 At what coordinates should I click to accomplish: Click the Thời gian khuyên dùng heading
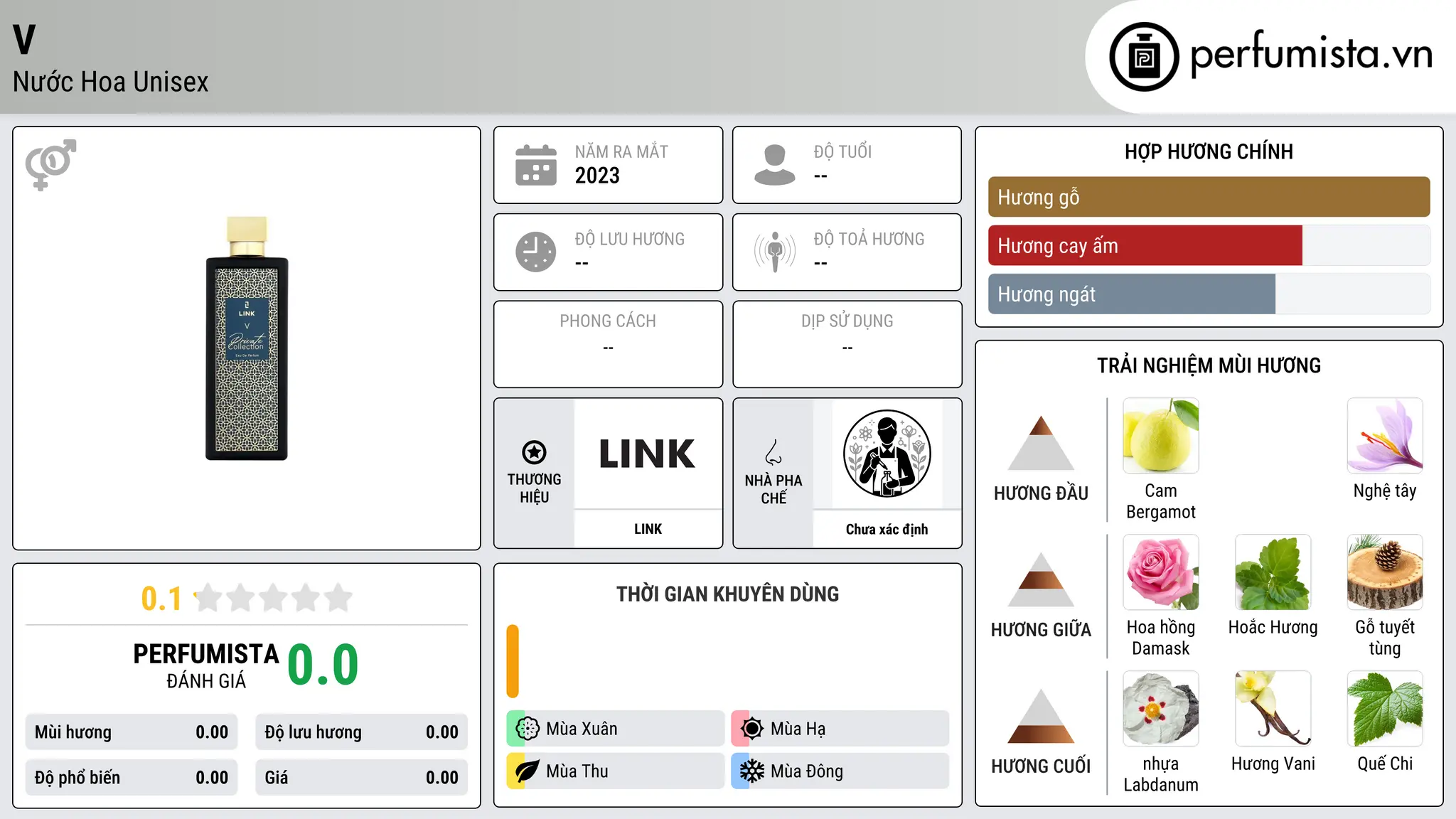727,594
